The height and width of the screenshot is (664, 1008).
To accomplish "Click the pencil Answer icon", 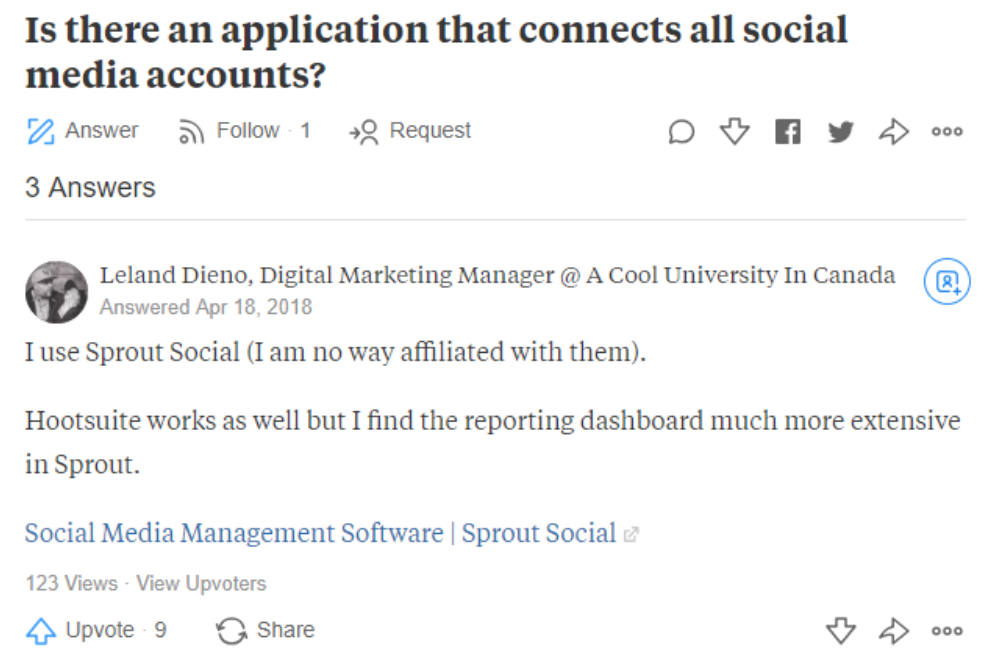I will tap(40, 129).
